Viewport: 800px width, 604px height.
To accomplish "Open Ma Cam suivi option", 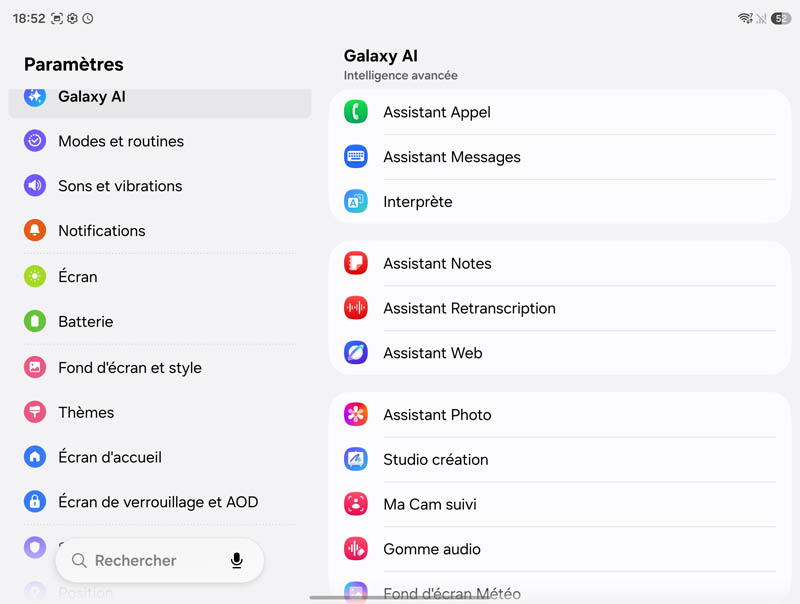I will pyautogui.click(x=560, y=504).
